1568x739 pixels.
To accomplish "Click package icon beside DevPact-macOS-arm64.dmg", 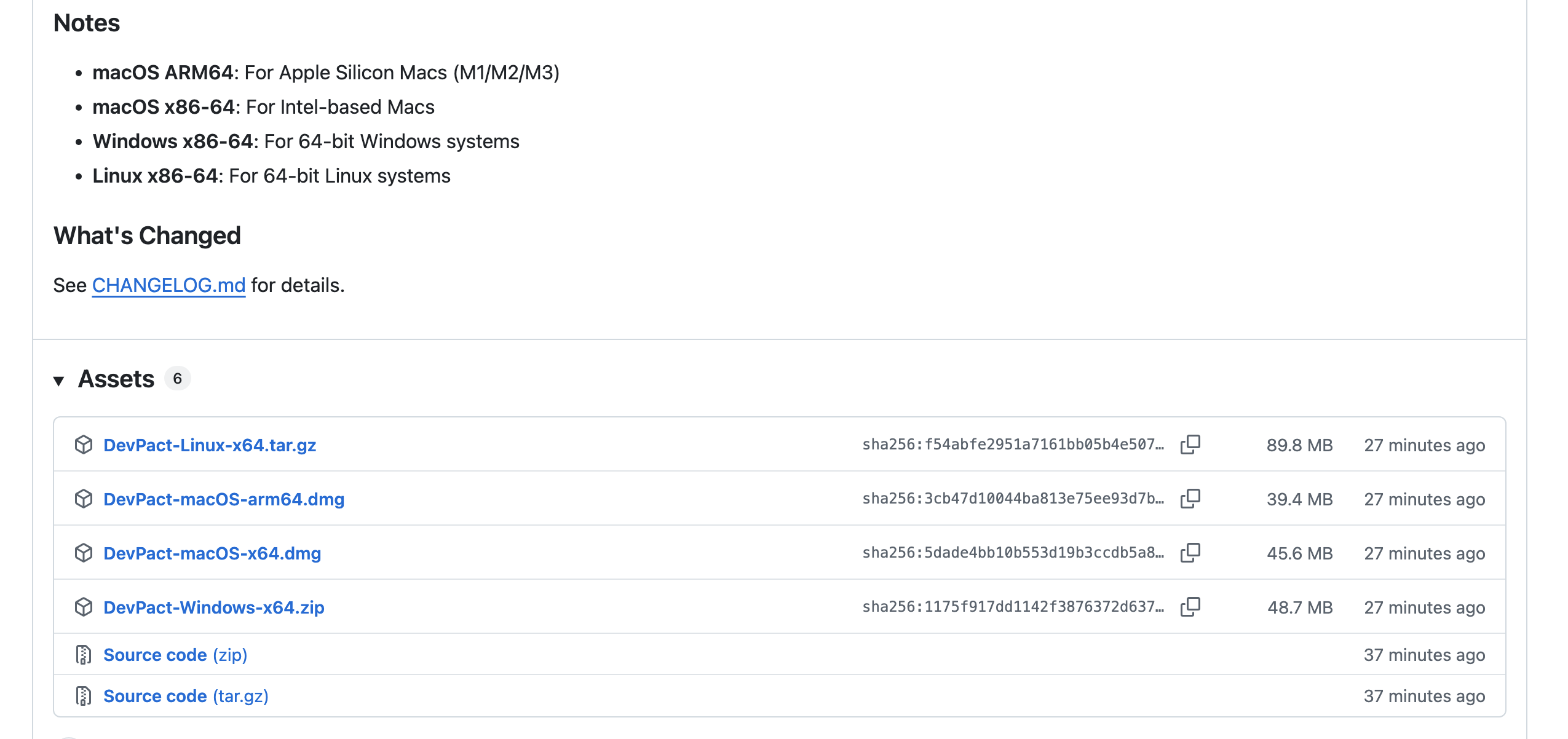I will [x=84, y=499].
